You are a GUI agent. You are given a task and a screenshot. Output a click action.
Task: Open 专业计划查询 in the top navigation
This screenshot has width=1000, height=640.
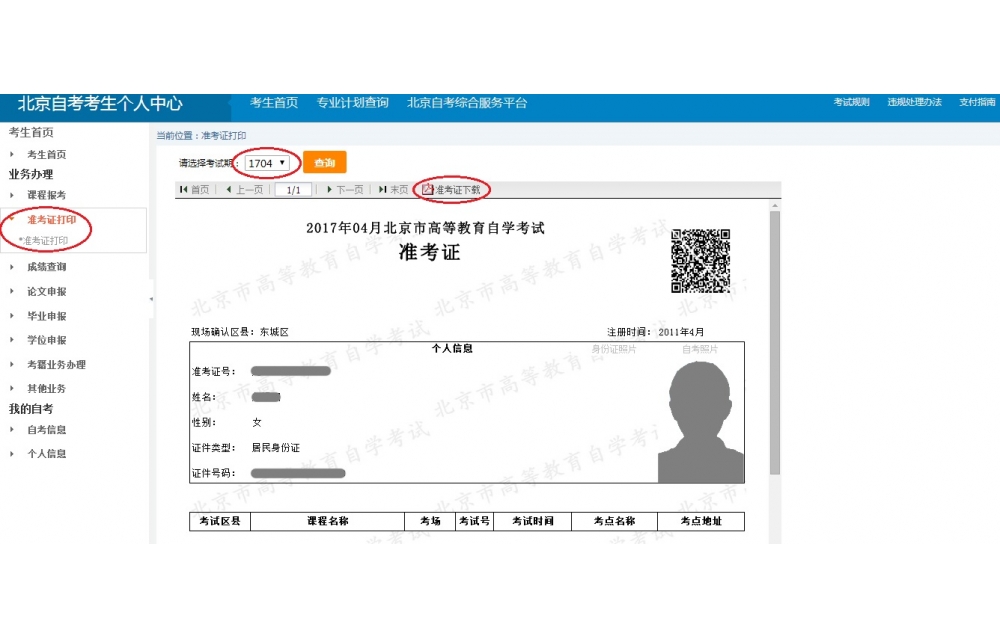[x=352, y=103]
